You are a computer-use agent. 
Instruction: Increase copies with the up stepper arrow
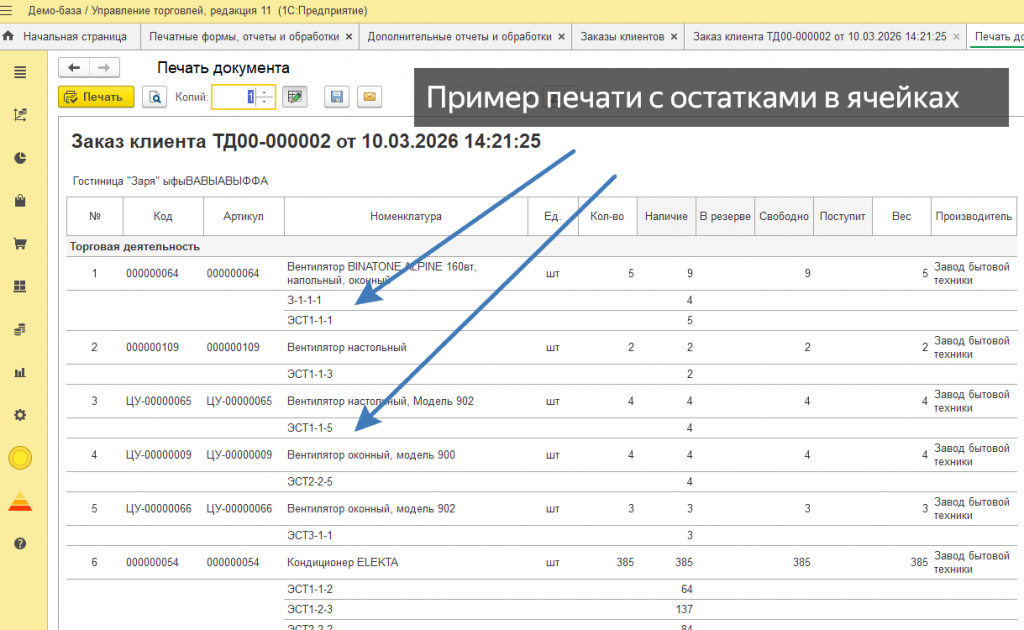(264, 92)
